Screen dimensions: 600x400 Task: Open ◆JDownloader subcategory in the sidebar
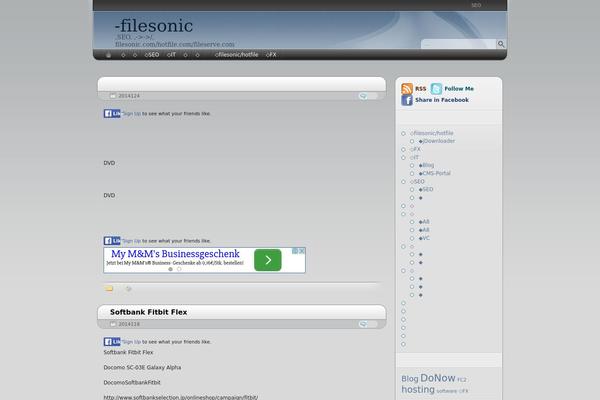(437, 141)
